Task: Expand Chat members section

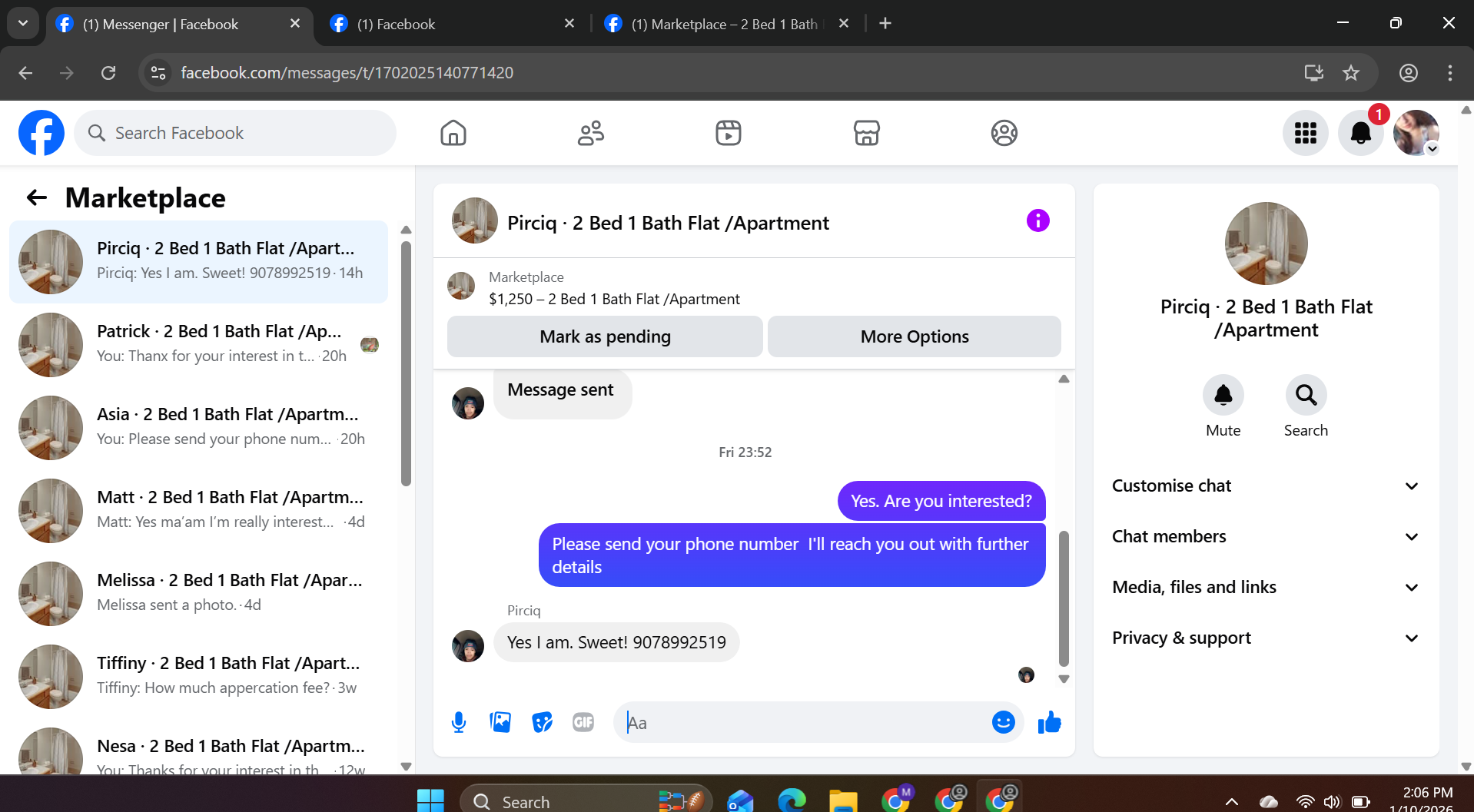Action: tap(1265, 536)
